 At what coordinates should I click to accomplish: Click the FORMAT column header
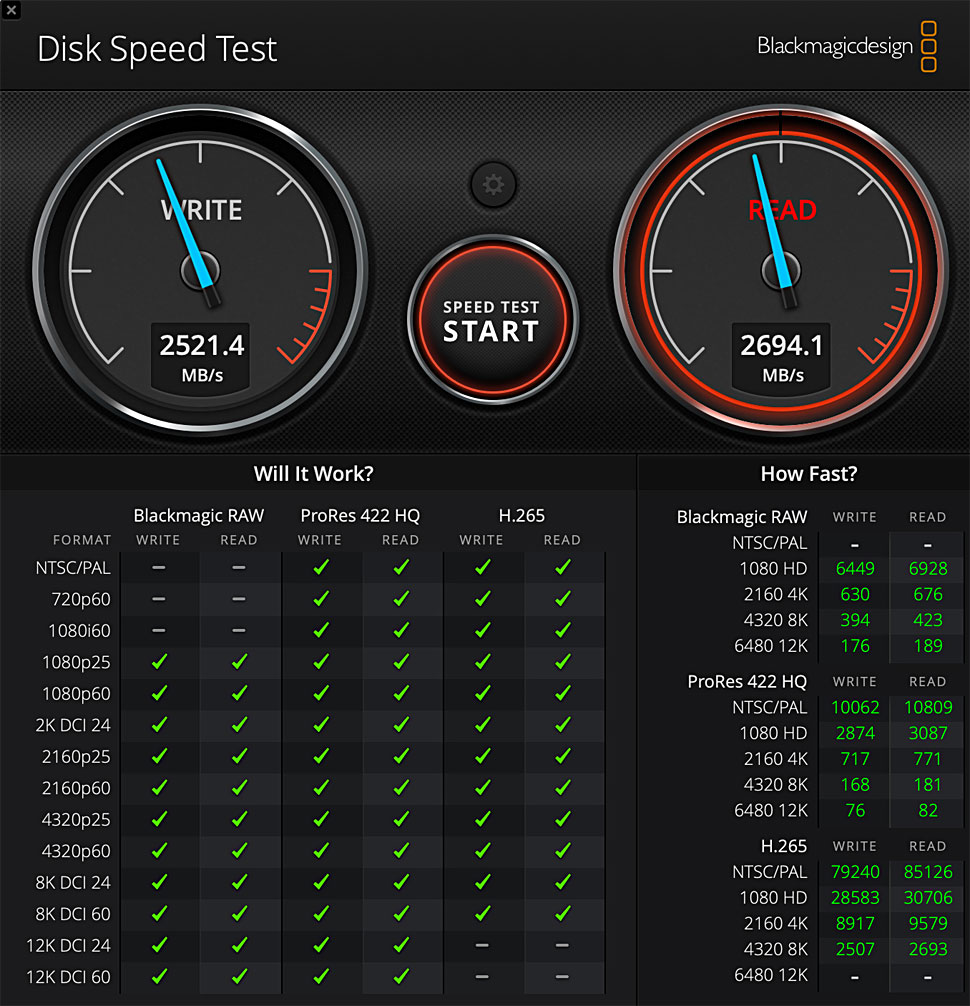point(82,540)
